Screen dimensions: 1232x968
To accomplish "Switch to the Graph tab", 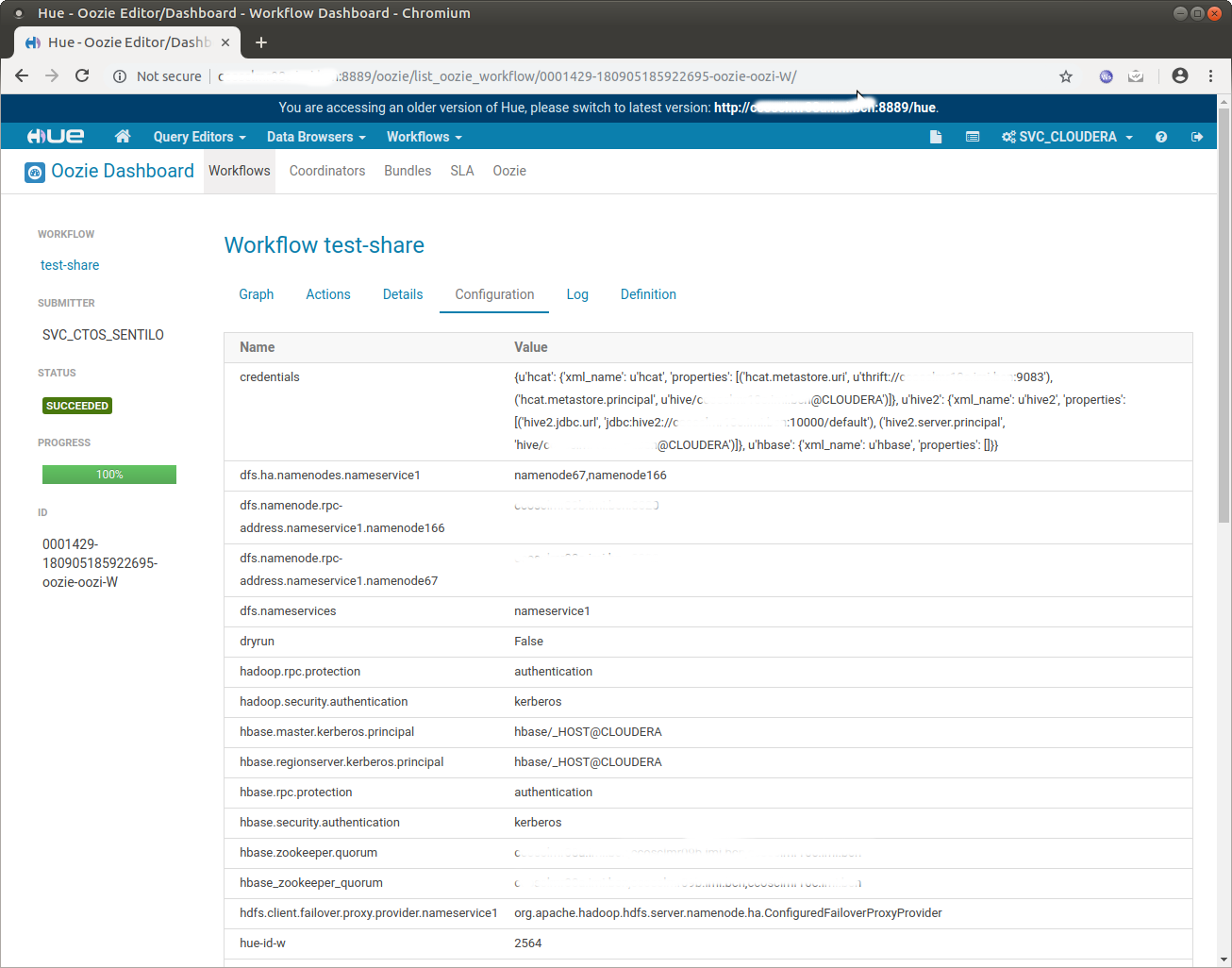I will (256, 294).
